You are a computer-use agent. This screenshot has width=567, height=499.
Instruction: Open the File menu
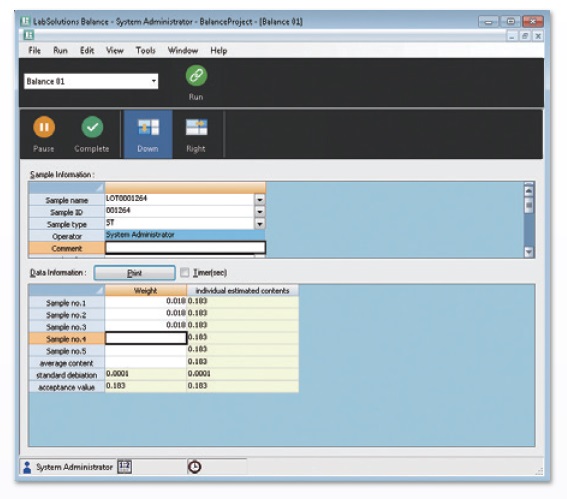point(34,50)
